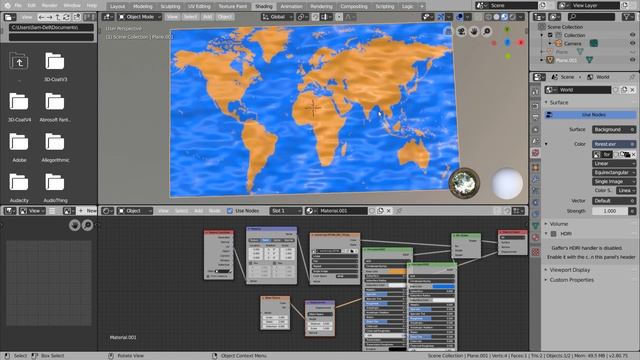This screenshot has height=360, width=640.
Task: Toggle viewport overlays button
Action: [460, 17]
